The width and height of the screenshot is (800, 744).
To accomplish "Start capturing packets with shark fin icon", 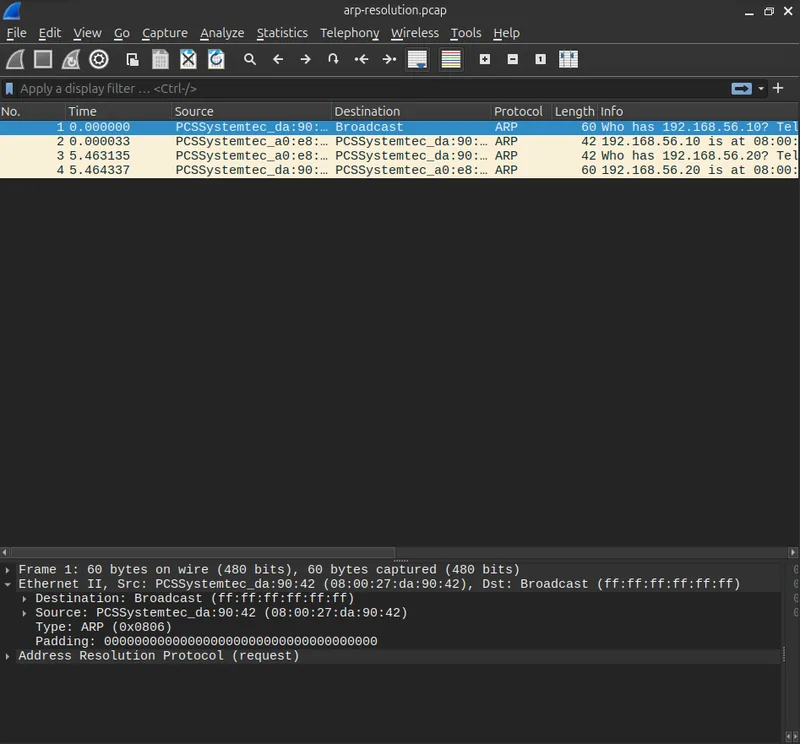I will [15, 59].
